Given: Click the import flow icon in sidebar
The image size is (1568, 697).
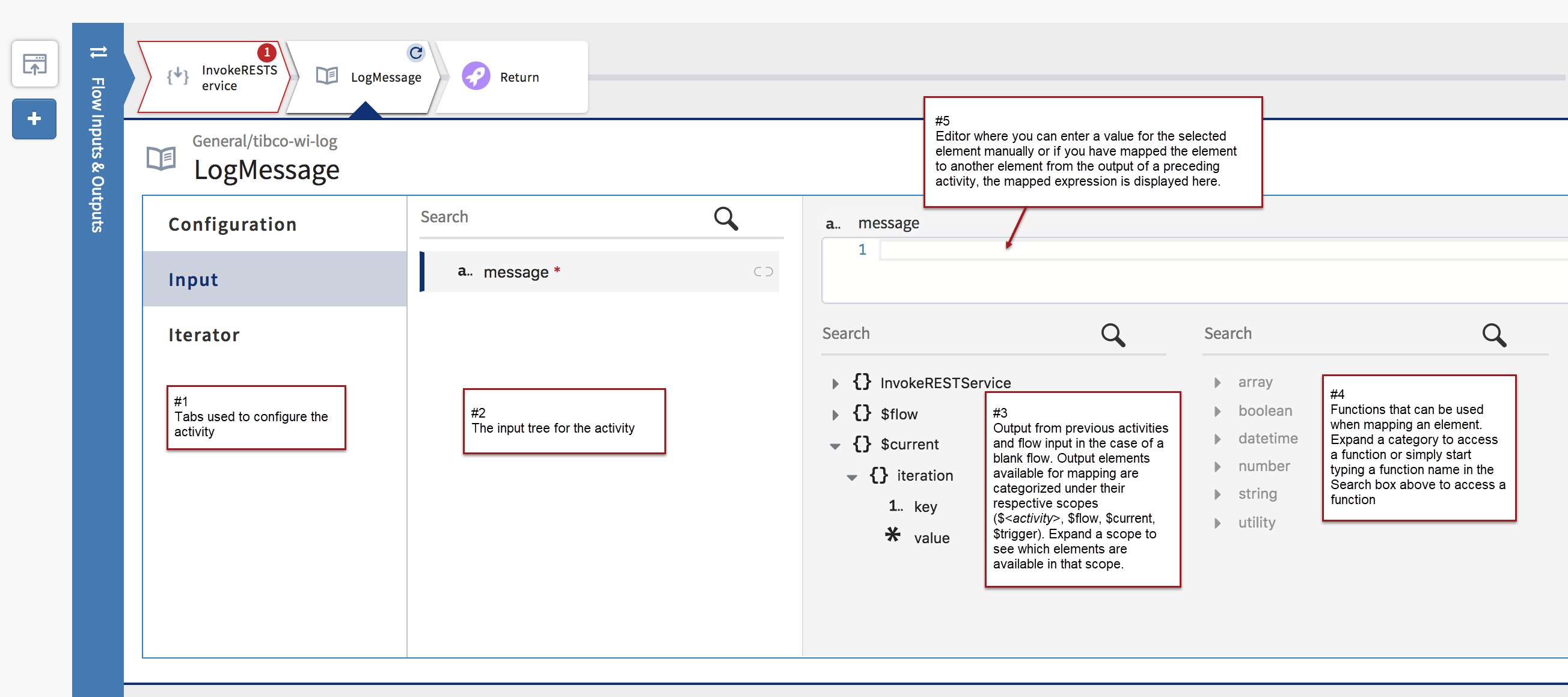Looking at the screenshot, I should [35, 64].
